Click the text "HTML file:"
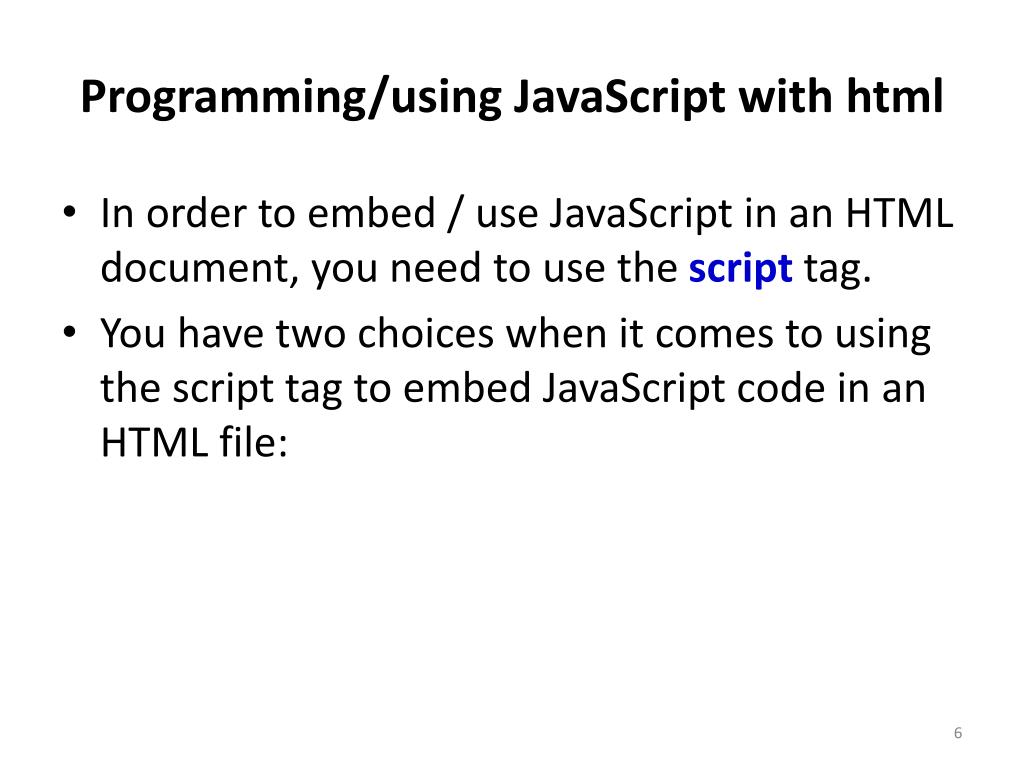Screen dimensions: 1024x768 194,443
